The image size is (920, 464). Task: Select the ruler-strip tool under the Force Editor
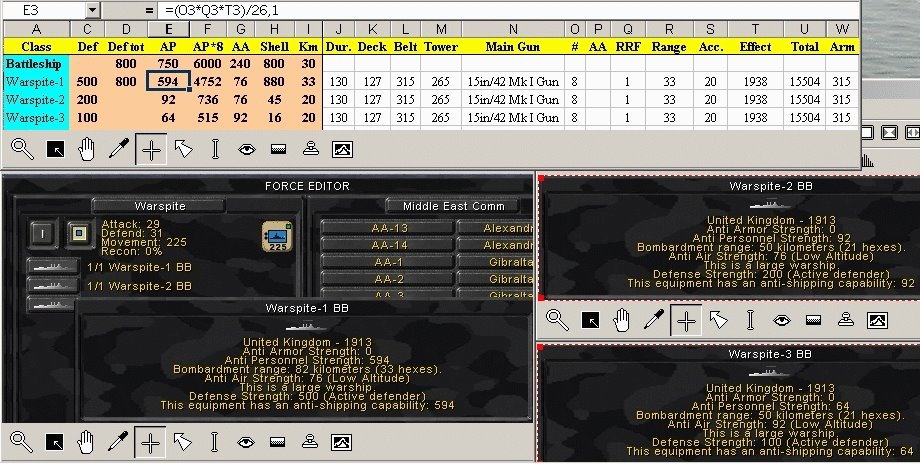coord(278,442)
